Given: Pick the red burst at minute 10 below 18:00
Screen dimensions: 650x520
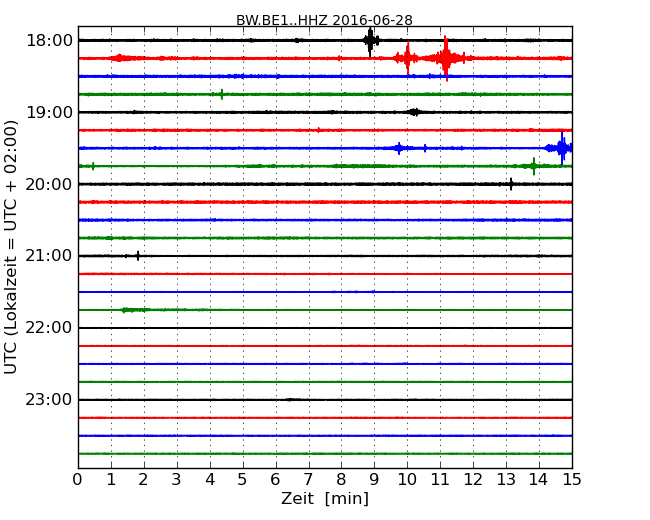Looking at the screenshot, I should point(407,58).
